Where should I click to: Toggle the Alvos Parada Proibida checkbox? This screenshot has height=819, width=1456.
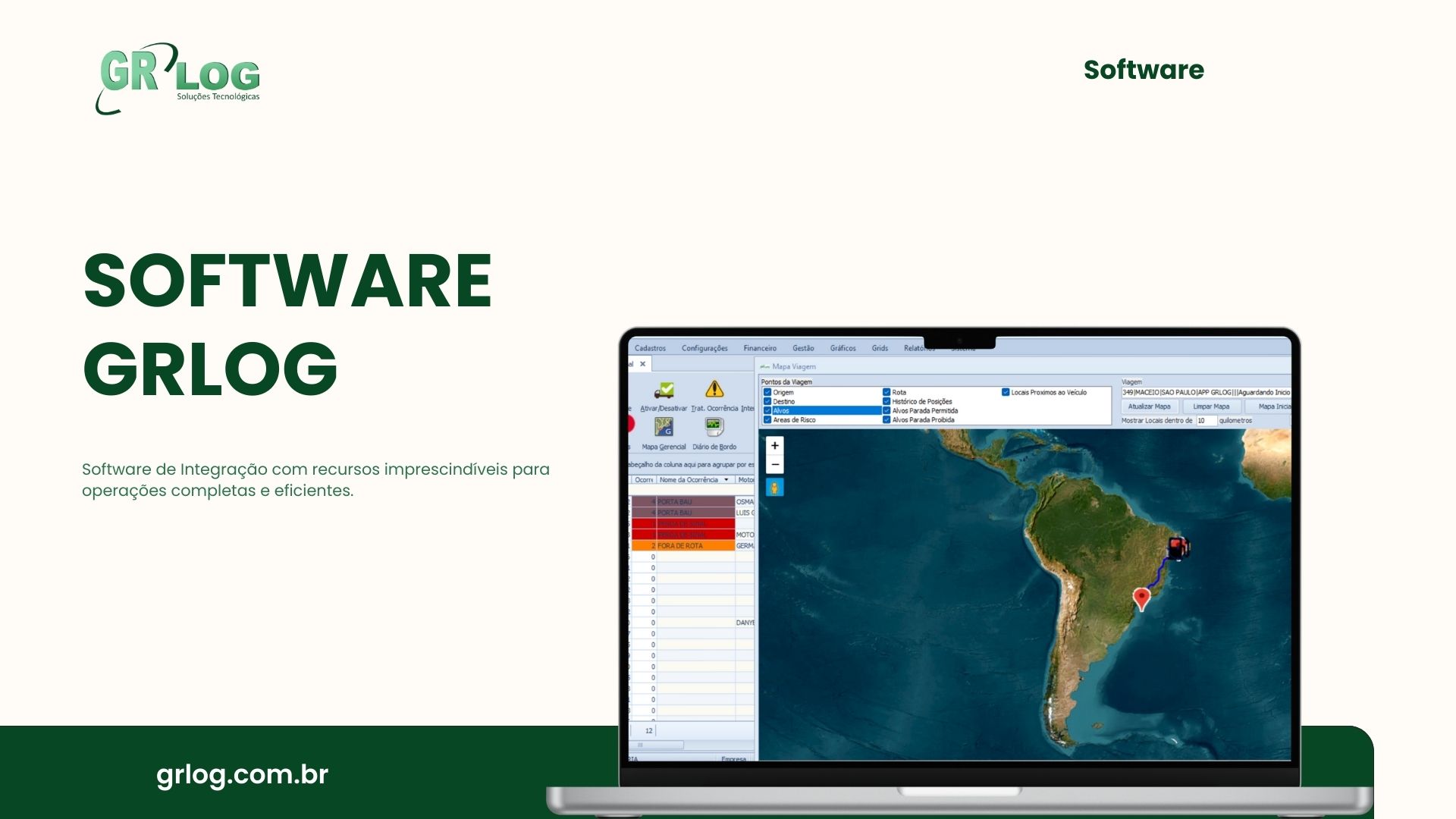[886, 419]
